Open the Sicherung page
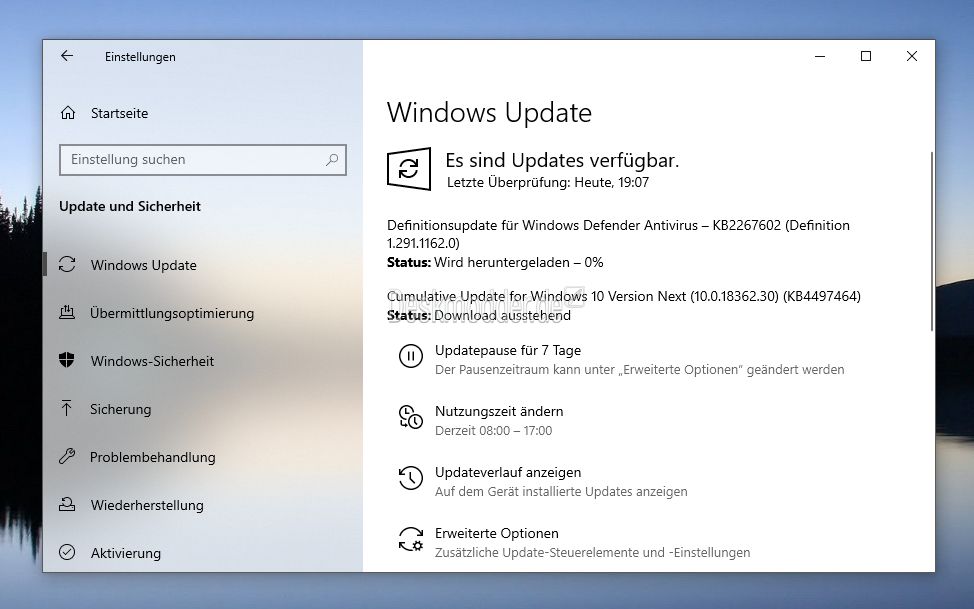974x609 pixels. 121,409
